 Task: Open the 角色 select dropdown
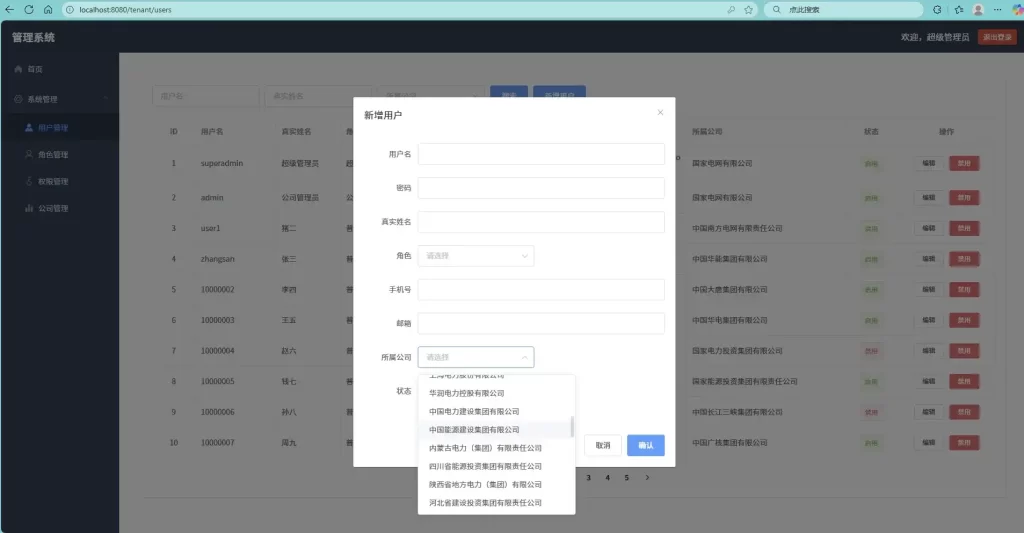pyautogui.click(x=476, y=255)
